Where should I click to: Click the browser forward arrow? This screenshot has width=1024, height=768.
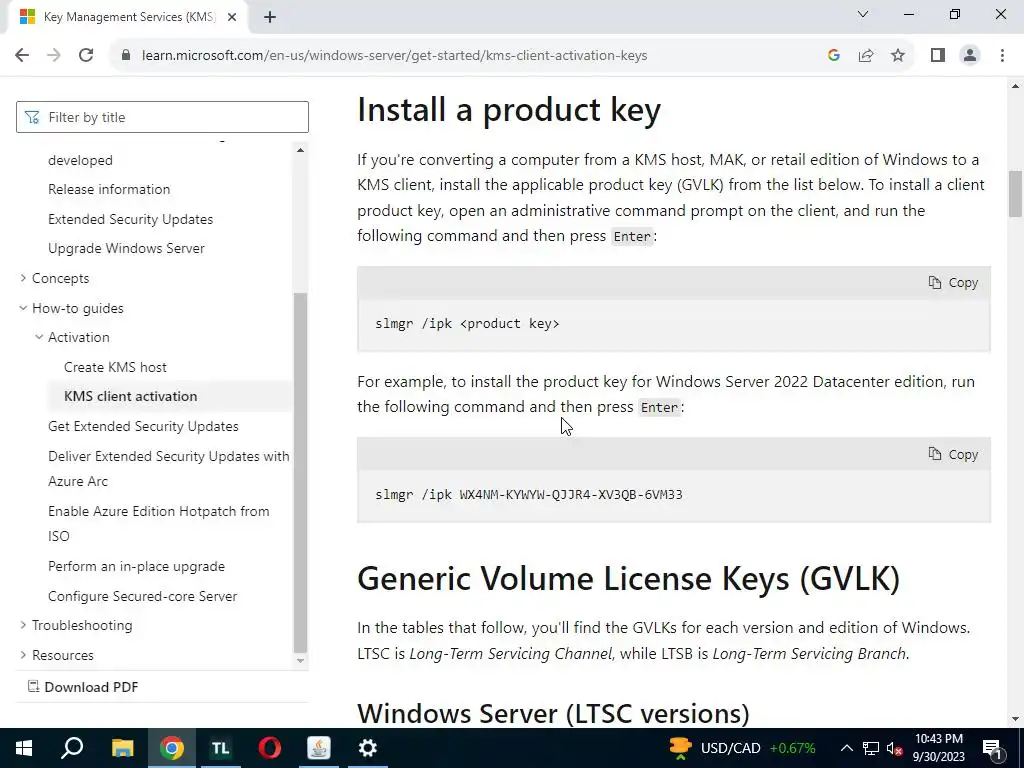(x=54, y=56)
